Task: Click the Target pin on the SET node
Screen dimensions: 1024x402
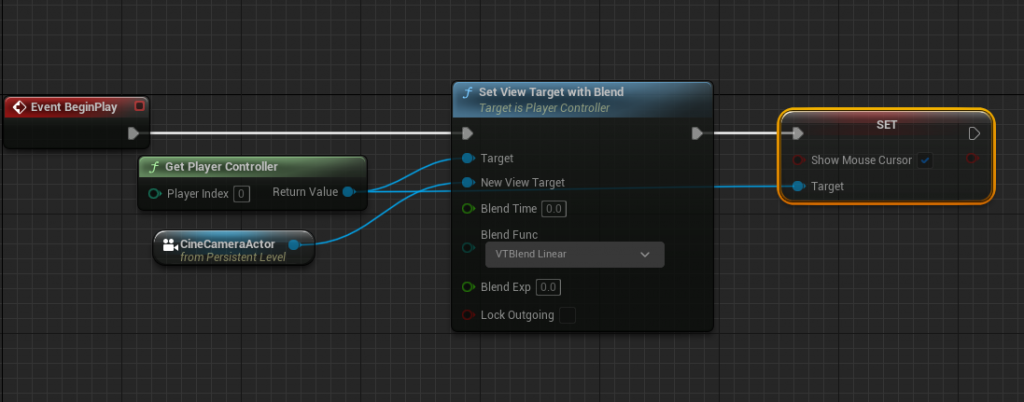Action: point(796,186)
